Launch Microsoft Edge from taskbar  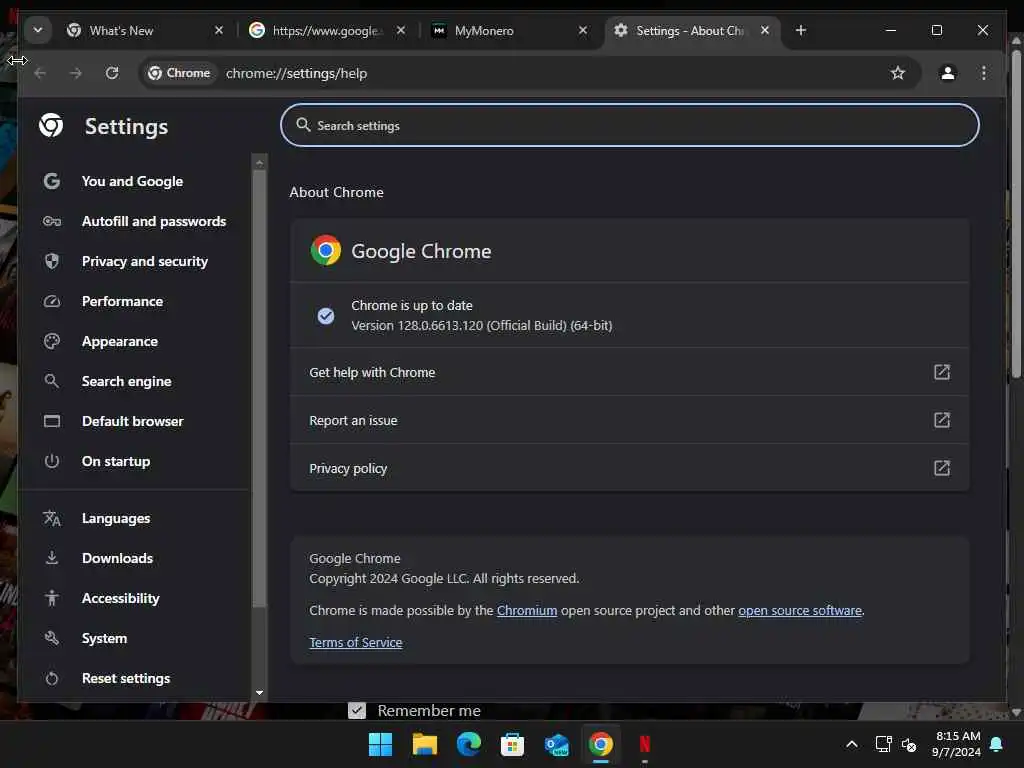(468, 744)
